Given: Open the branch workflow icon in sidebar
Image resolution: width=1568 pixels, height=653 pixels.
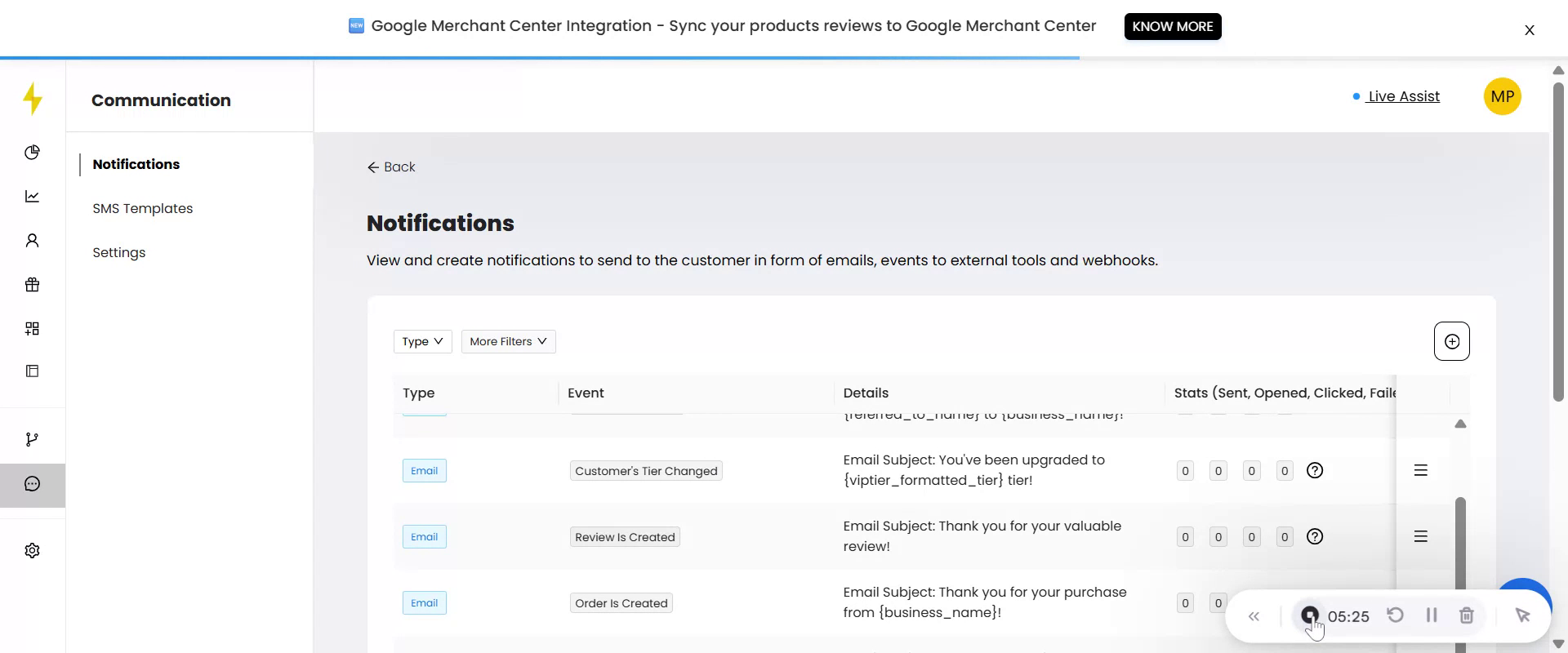Looking at the screenshot, I should (x=33, y=440).
